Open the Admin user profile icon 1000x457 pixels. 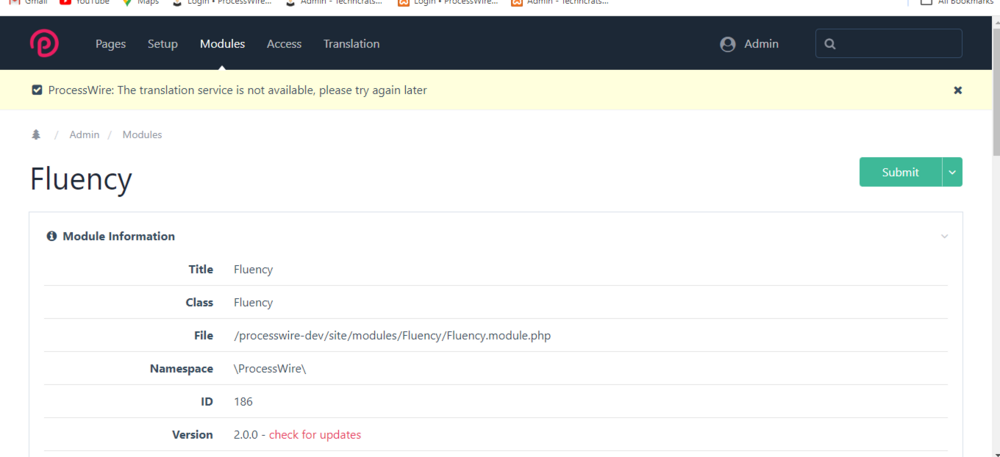point(728,45)
